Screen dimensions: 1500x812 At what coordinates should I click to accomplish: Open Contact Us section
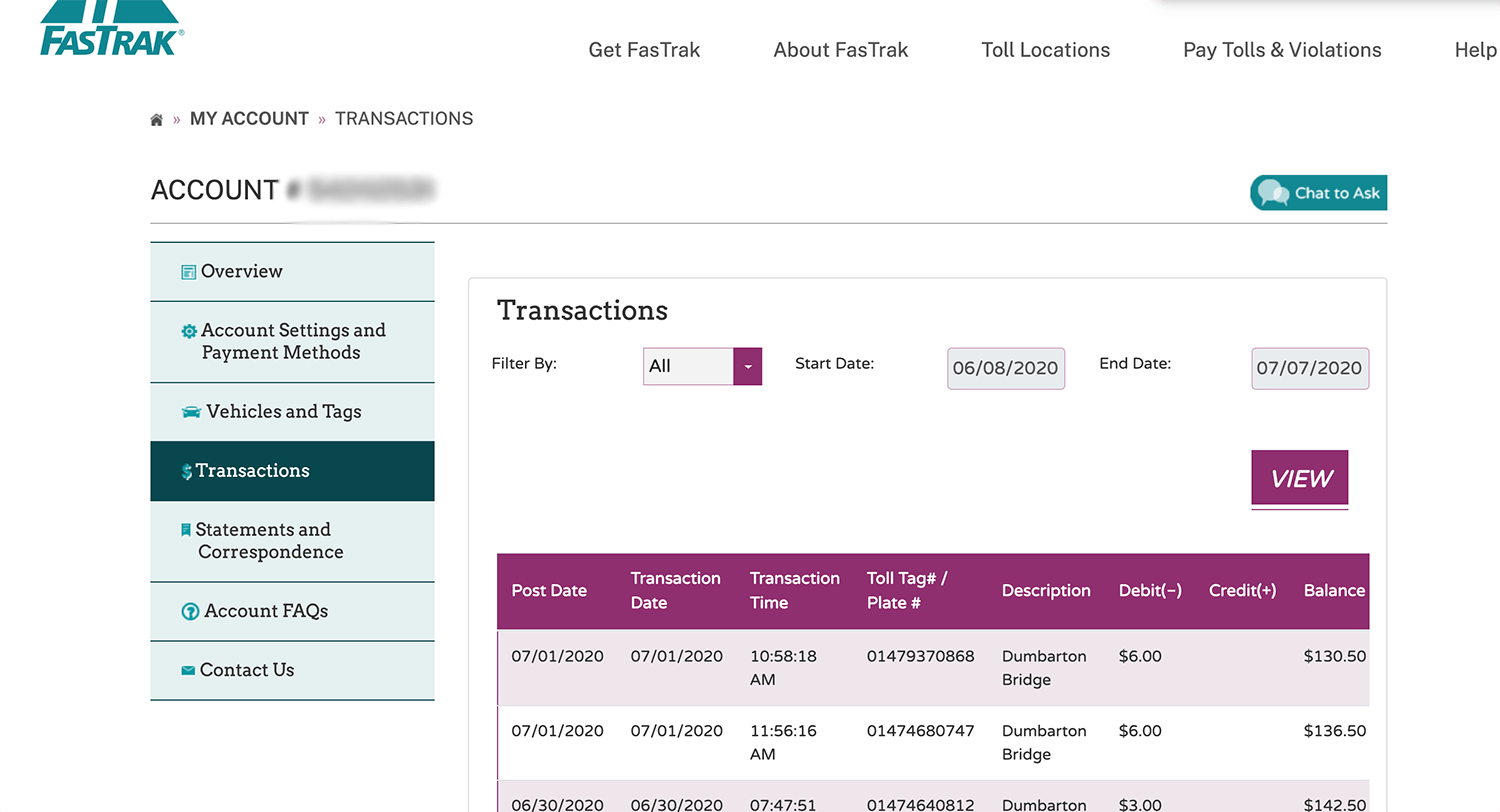click(292, 670)
